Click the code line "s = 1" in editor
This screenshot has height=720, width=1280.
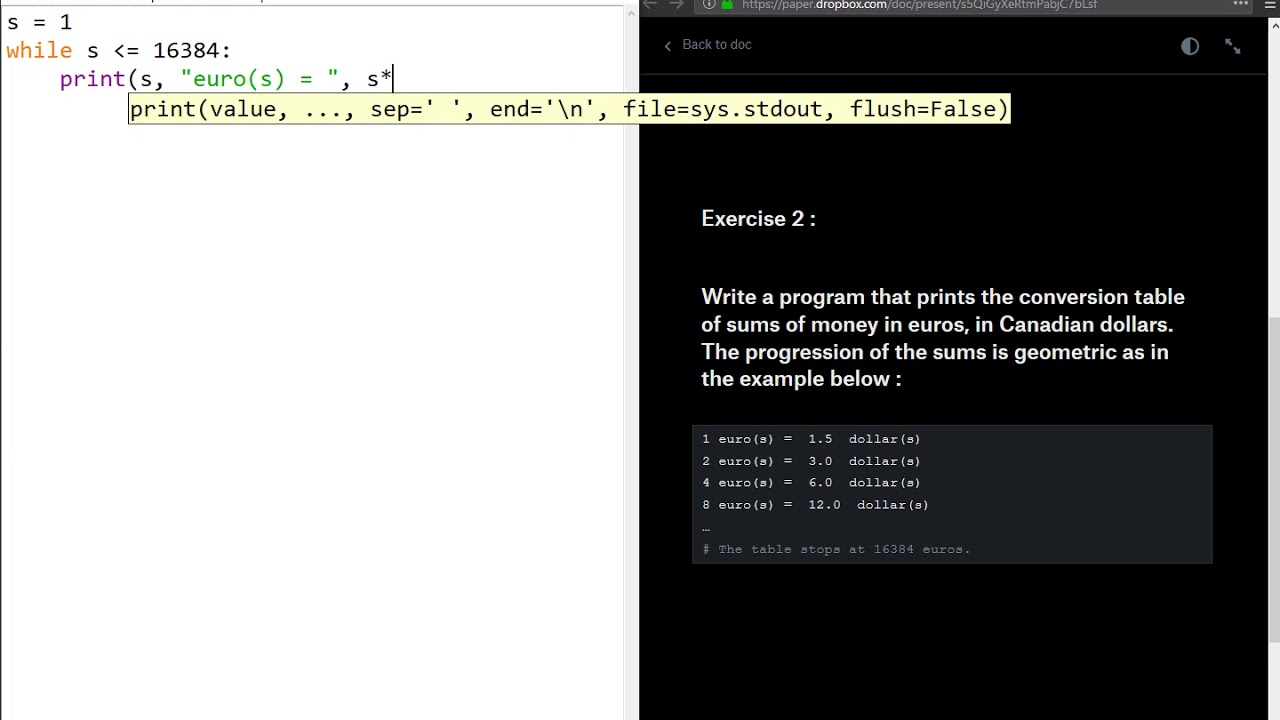click(x=39, y=22)
